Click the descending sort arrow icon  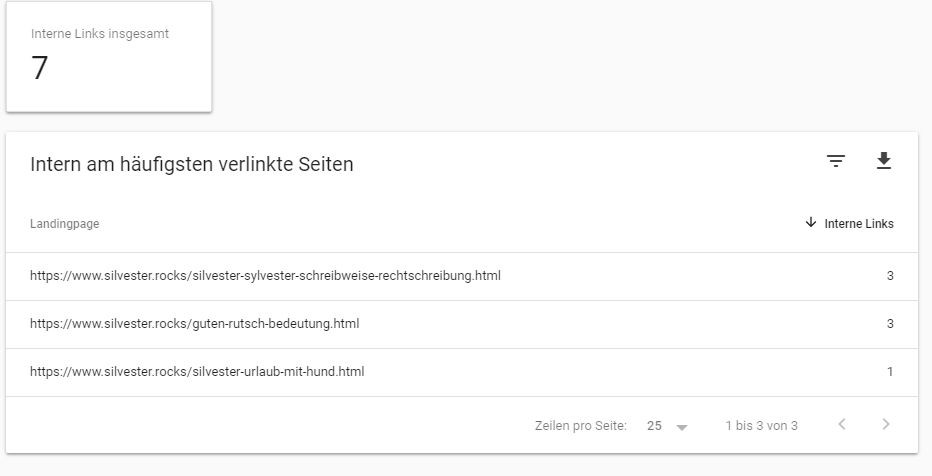pyautogui.click(x=810, y=223)
